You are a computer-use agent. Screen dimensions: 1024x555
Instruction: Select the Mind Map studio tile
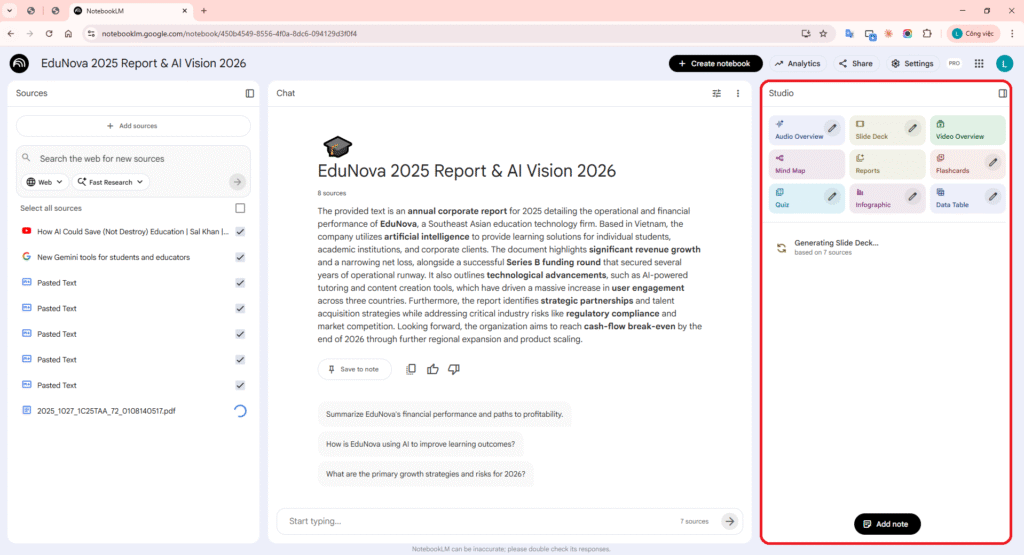(807, 164)
